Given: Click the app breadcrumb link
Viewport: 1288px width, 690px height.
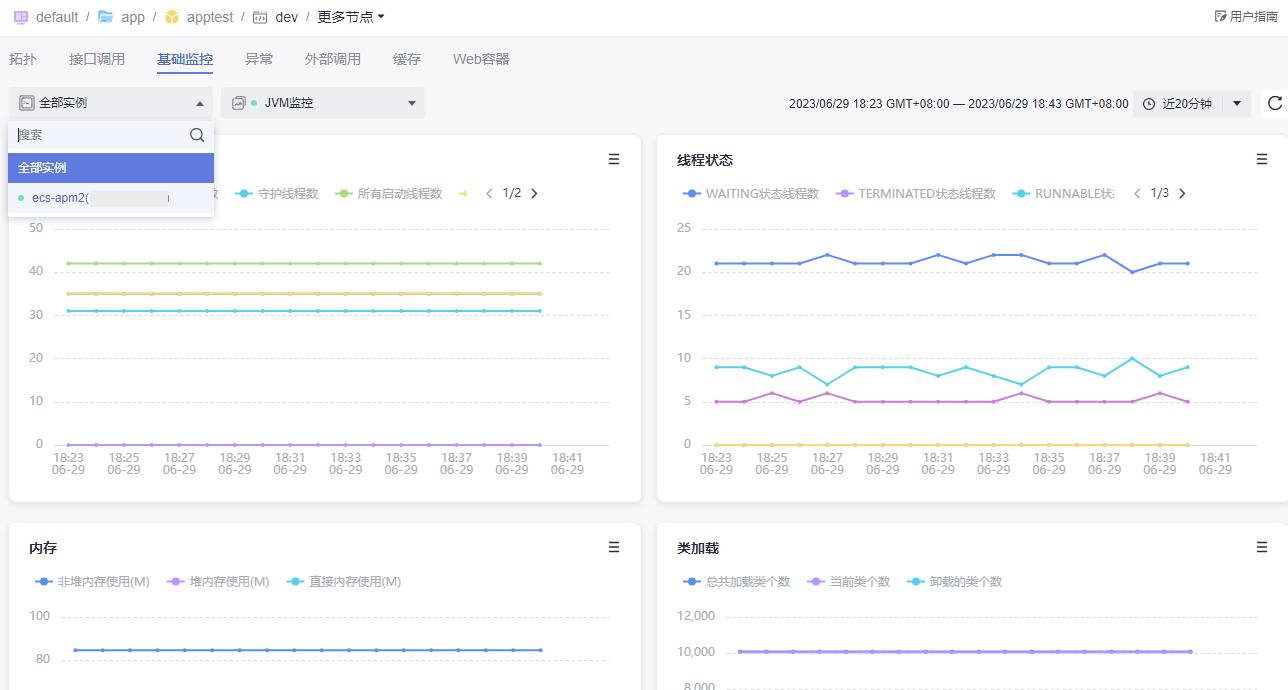Looking at the screenshot, I should 133,17.
